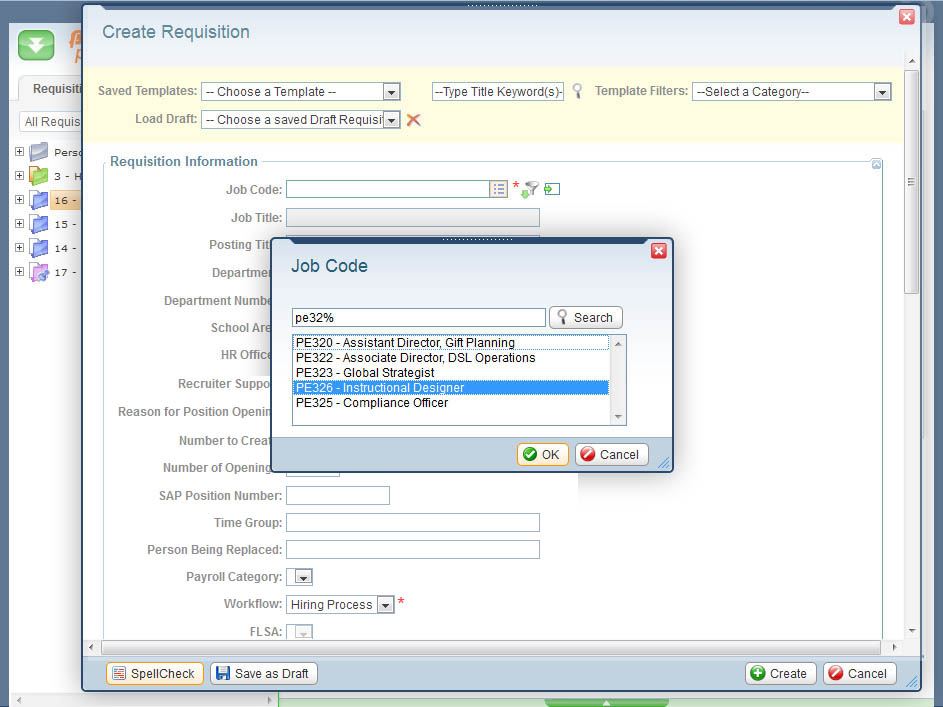Collapse the Requisition Information section
Viewport: 943px width, 707px height.
click(x=876, y=164)
